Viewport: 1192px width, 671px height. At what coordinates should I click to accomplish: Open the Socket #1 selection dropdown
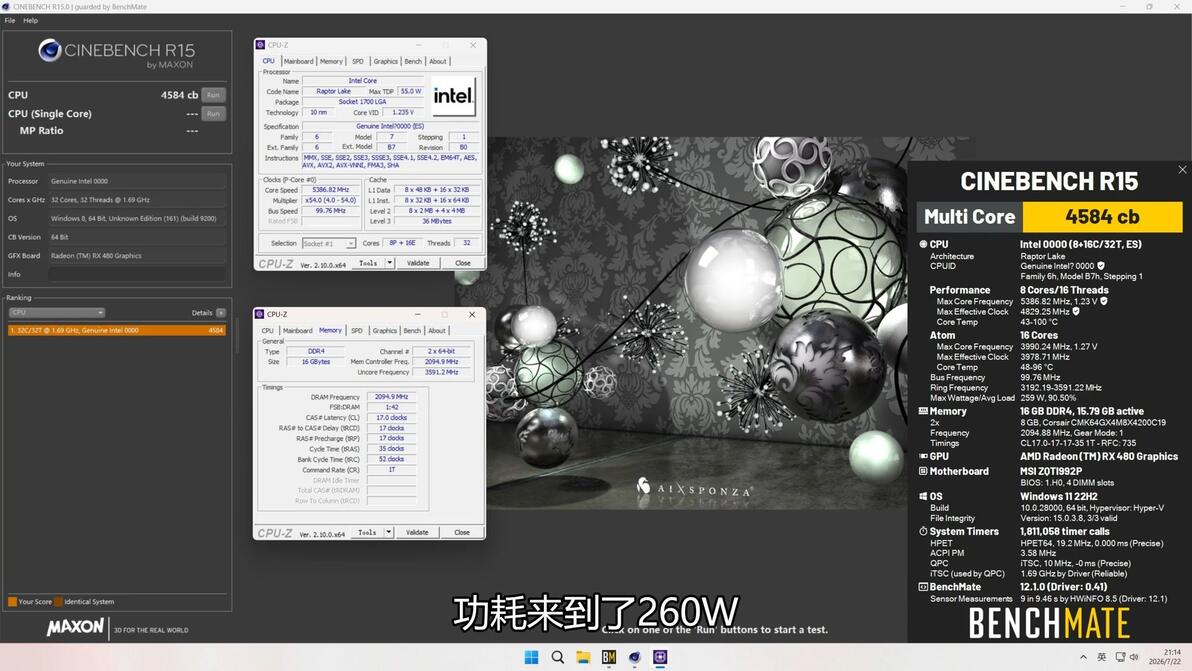click(x=328, y=244)
